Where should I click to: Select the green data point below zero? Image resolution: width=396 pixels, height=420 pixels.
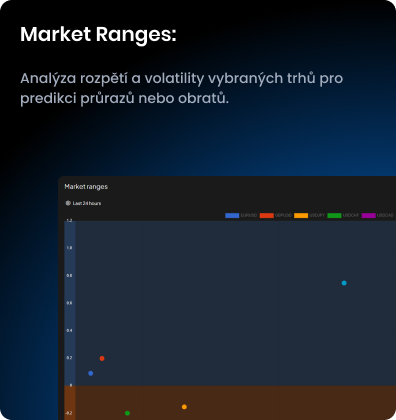coord(127,413)
